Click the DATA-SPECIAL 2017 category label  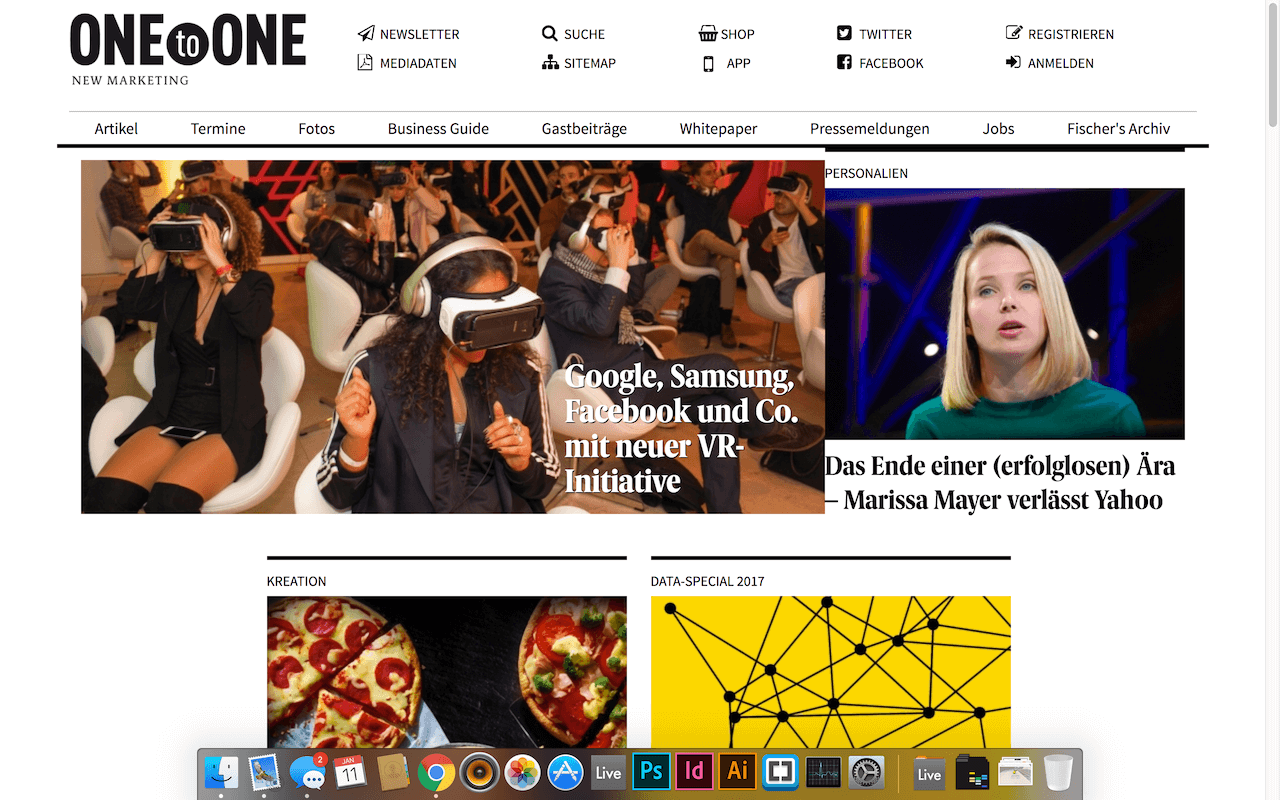tap(706, 581)
